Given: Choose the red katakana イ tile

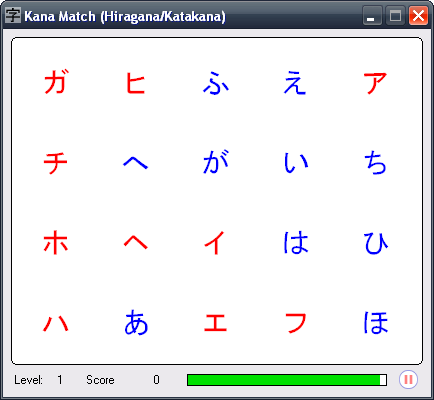Looking at the screenshot, I should [x=215, y=243].
